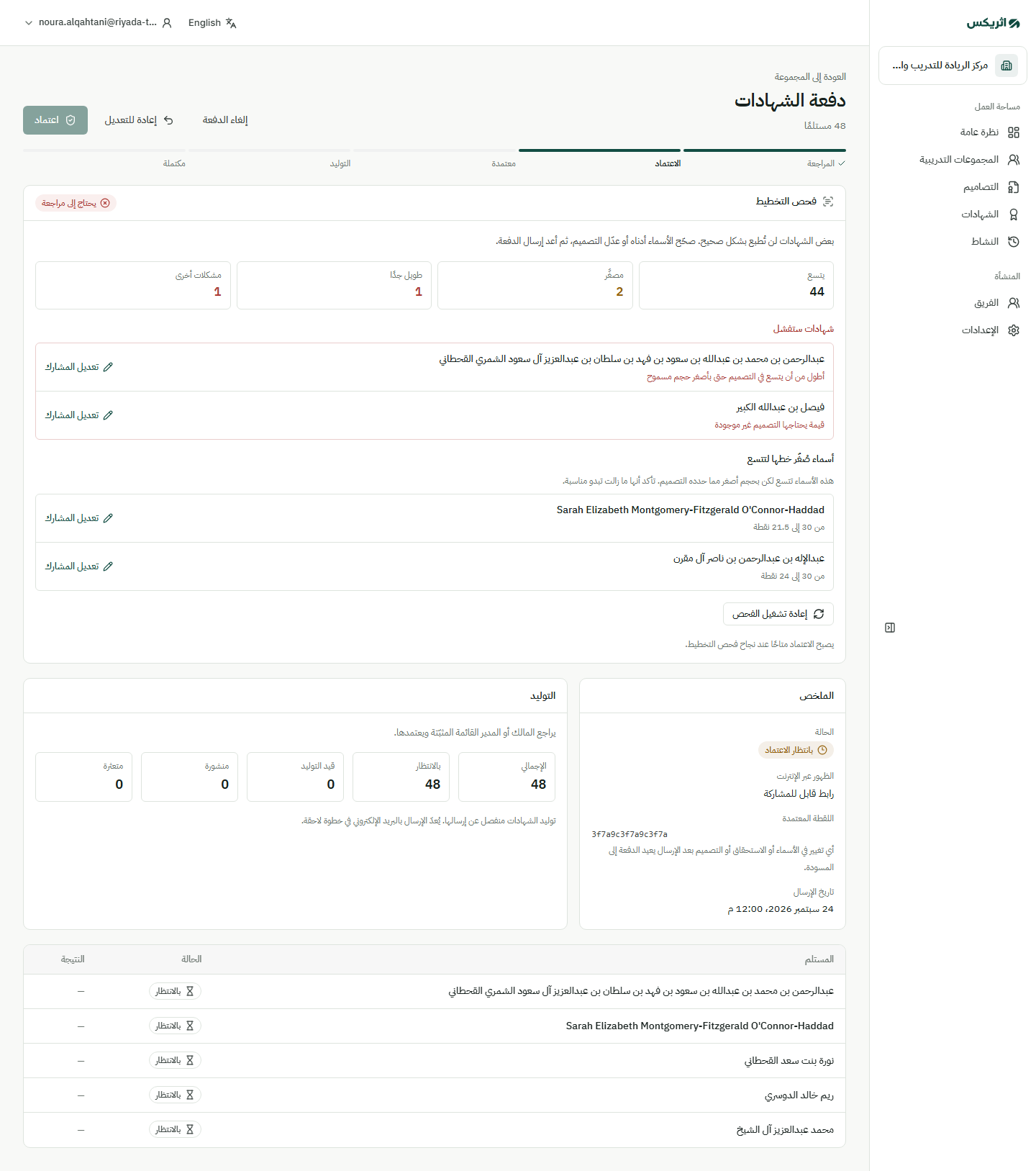Viewport: 1036px width, 1171px height.
Task: Click إلغاء الدفعة cancel batch
Action: 225,120
